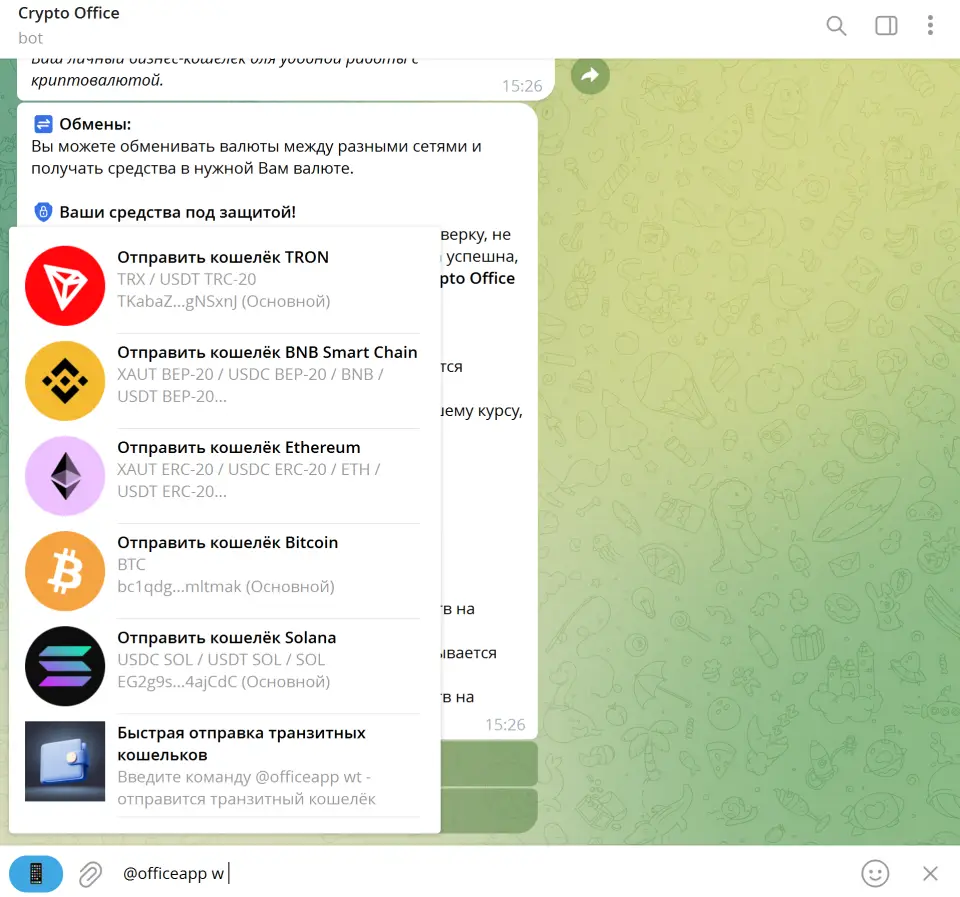Focus the message input field
Image resolution: width=960 pixels, height=897 pixels.
[484, 874]
